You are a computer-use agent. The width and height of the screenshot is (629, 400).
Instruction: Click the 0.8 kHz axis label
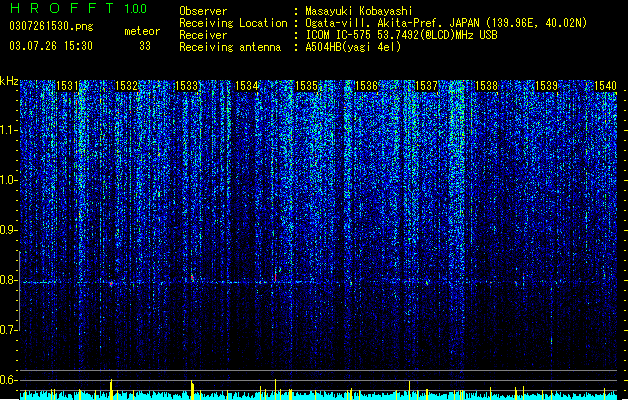(x=9, y=280)
